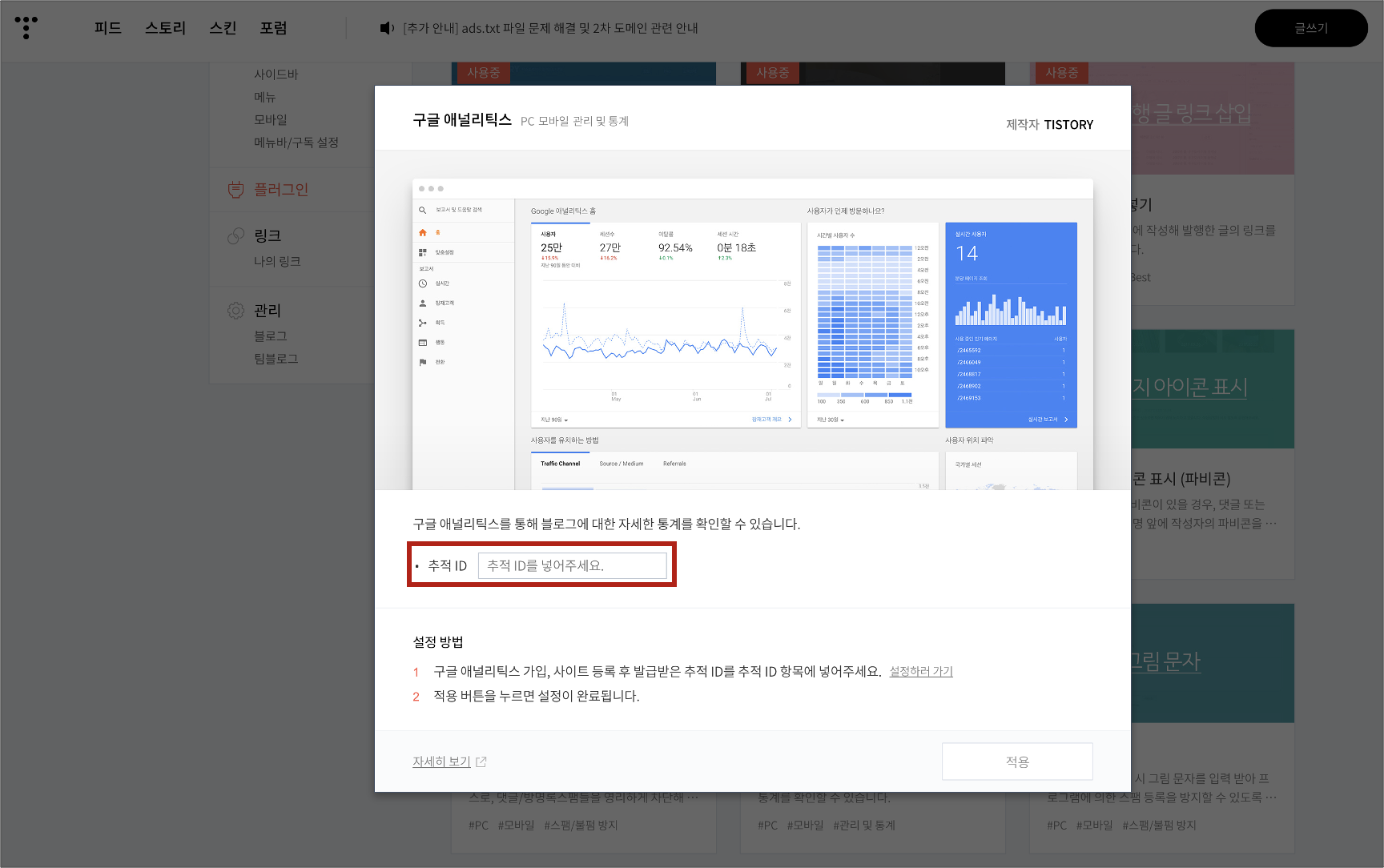Open the 스토리 menu
1384x868 pixels.
click(165, 28)
